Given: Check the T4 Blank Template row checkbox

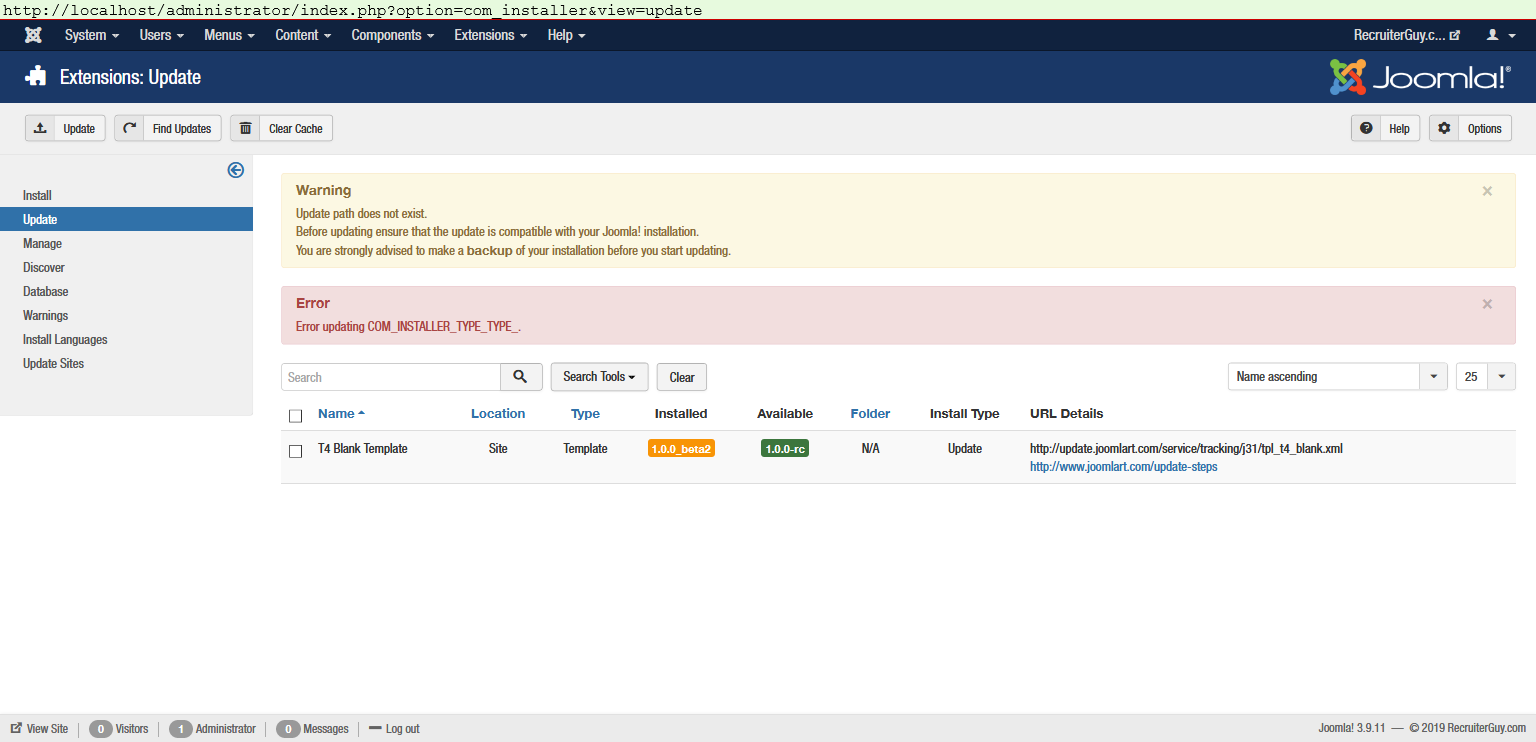Looking at the screenshot, I should 295,451.
